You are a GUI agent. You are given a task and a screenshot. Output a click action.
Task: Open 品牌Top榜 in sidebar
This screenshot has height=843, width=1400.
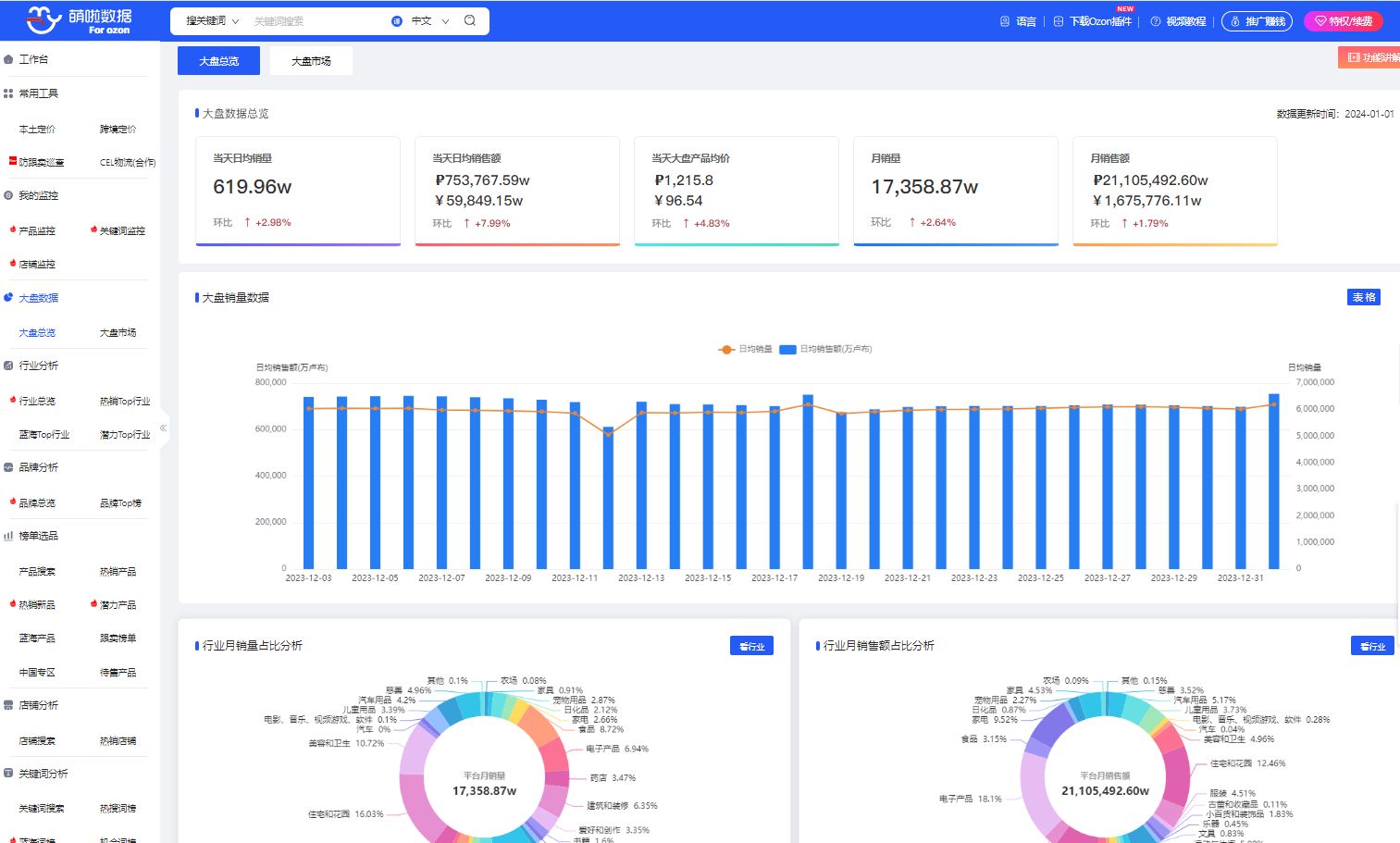121,502
